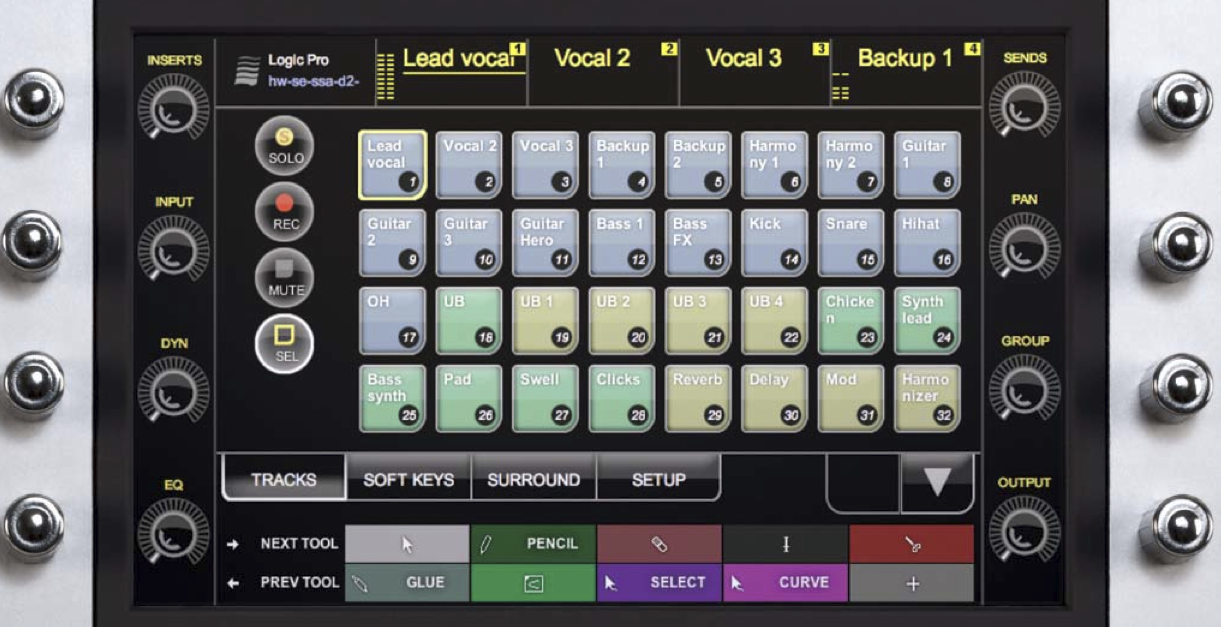
Task: Select the Backup 1 header channel
Action: point(906,72)
